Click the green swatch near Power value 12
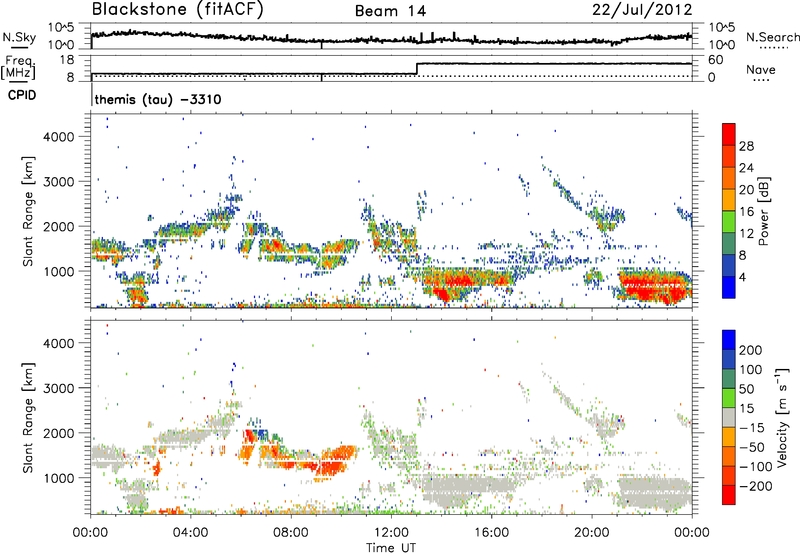 (729, 221)
